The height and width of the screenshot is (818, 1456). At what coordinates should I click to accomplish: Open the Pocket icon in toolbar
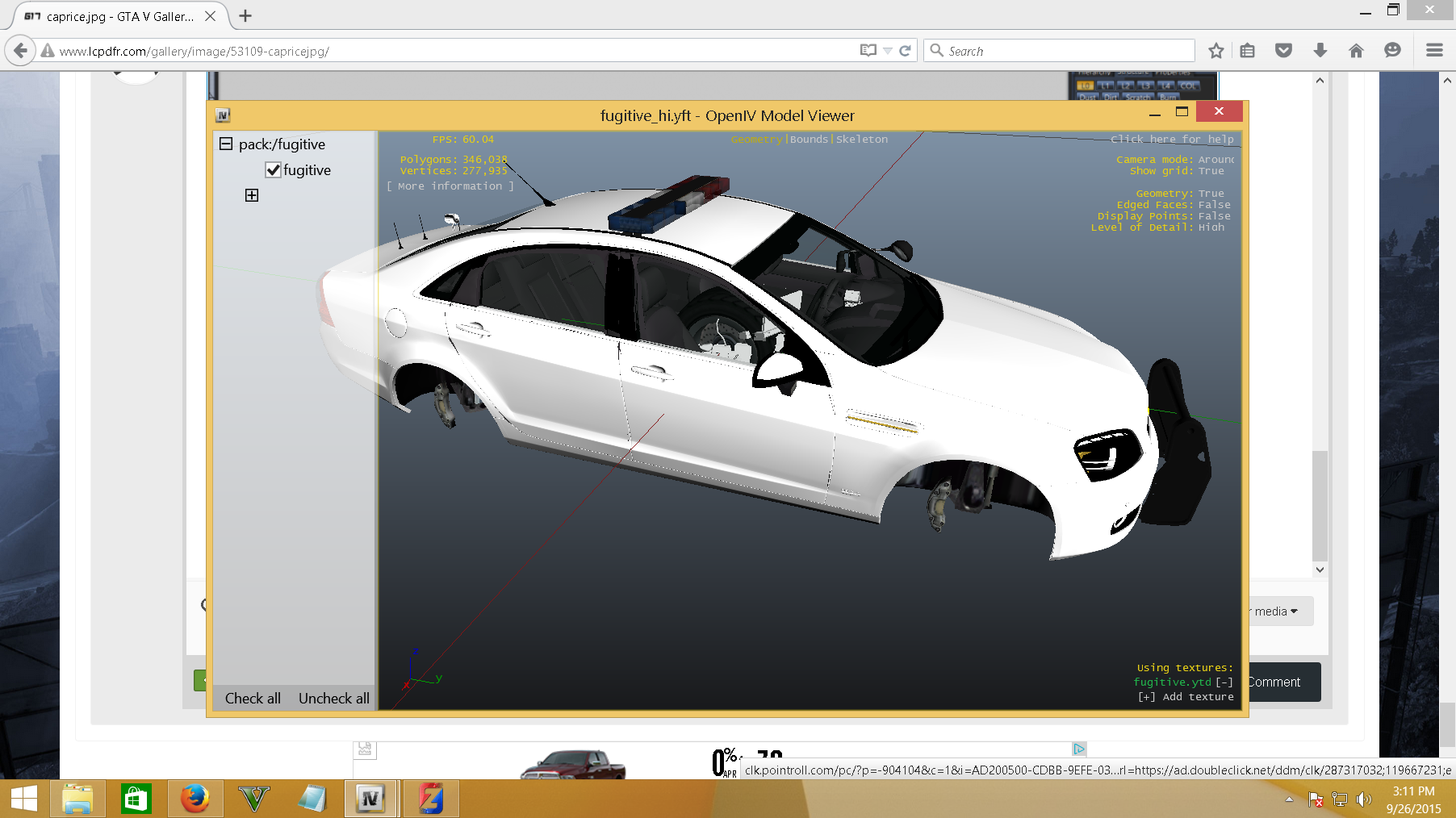[x=1283, y=51]
